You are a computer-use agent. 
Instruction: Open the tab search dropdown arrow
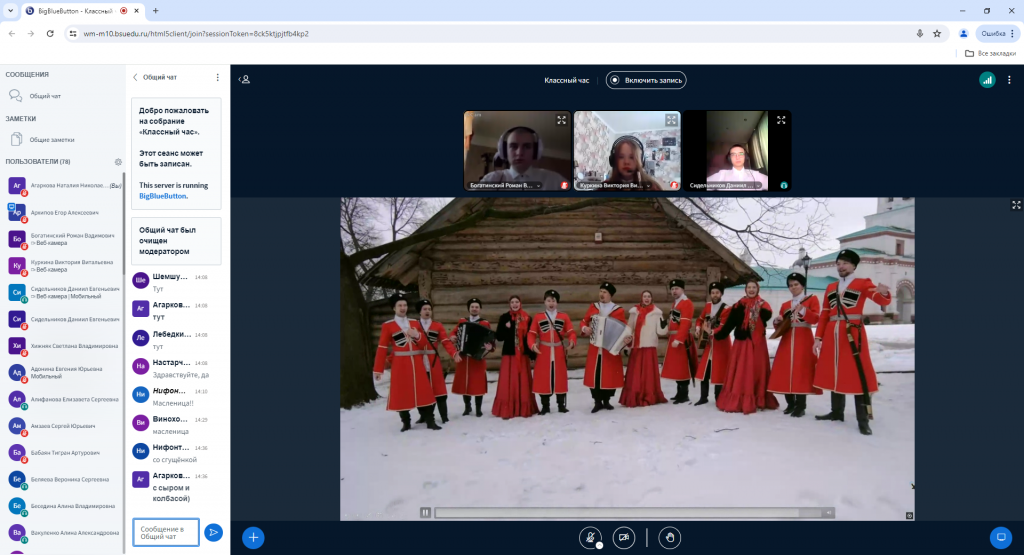tap(10, 10)
